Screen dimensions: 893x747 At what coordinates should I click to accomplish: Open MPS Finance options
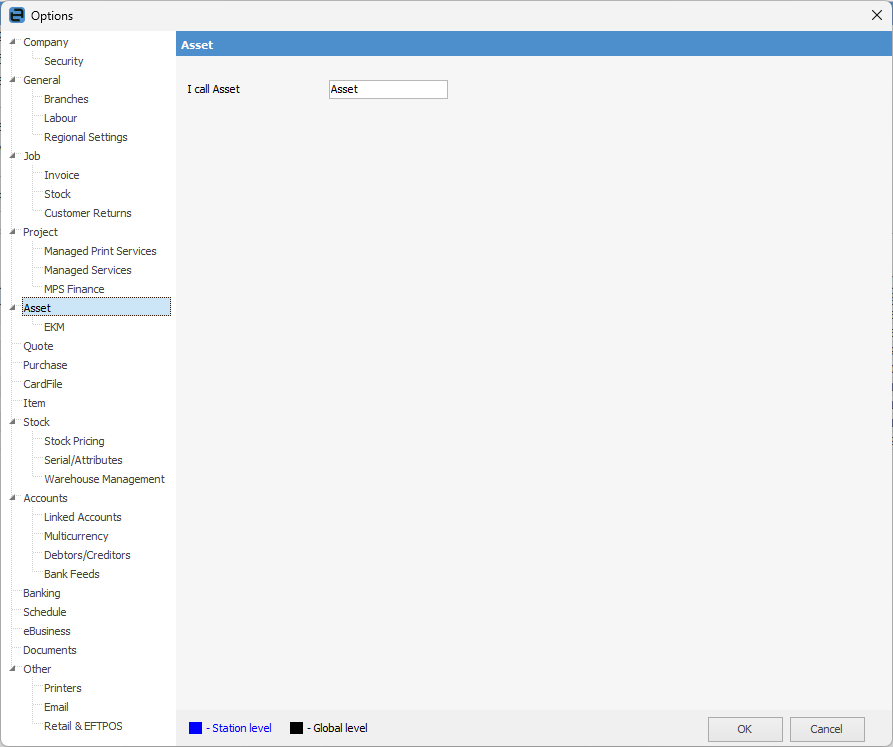click(x=74, y=289)
